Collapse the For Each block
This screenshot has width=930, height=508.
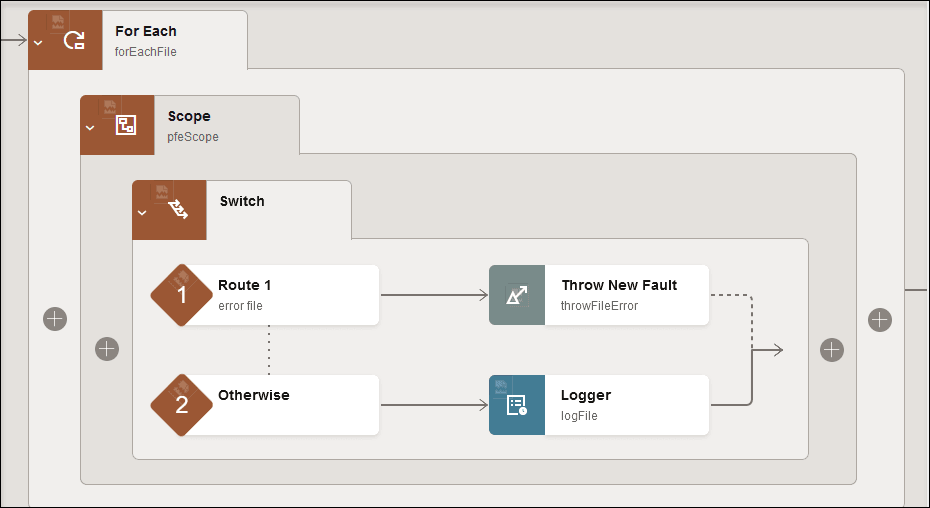pyautogui.click(x=38, y=43)
